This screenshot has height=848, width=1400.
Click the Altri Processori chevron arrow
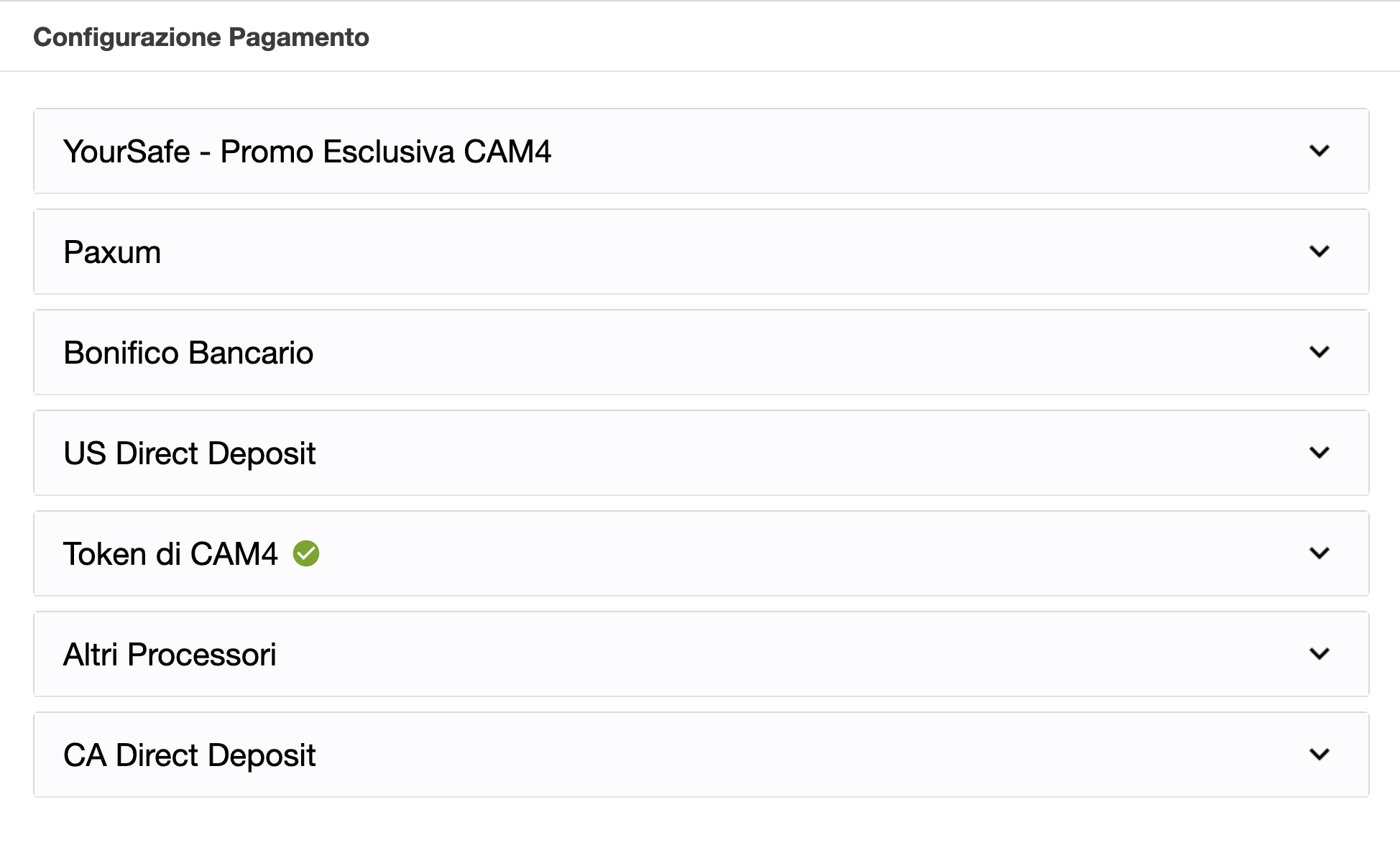coord(1320,654)
